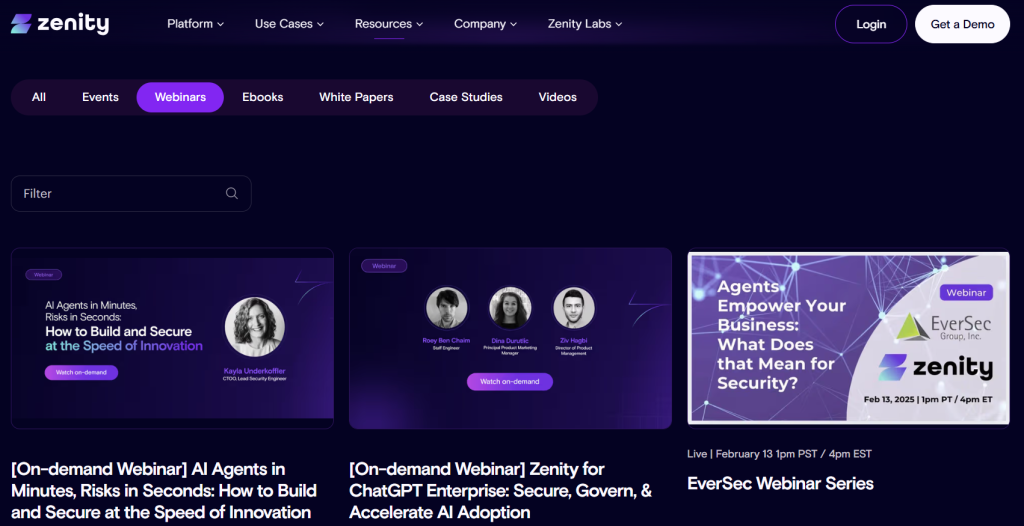
Task: Click the Get a Demo button
Action: tap(962, 24)
